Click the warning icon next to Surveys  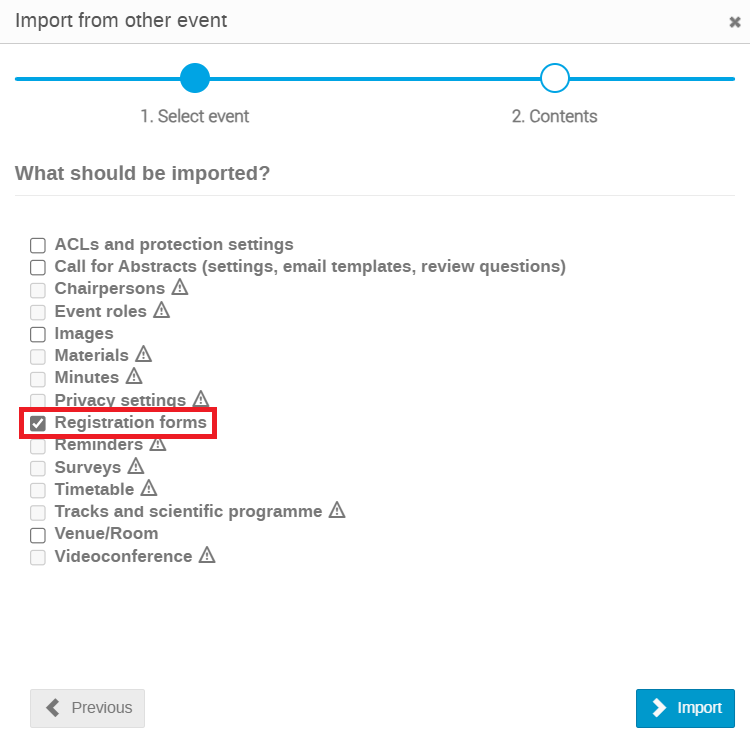pos(136,466)
